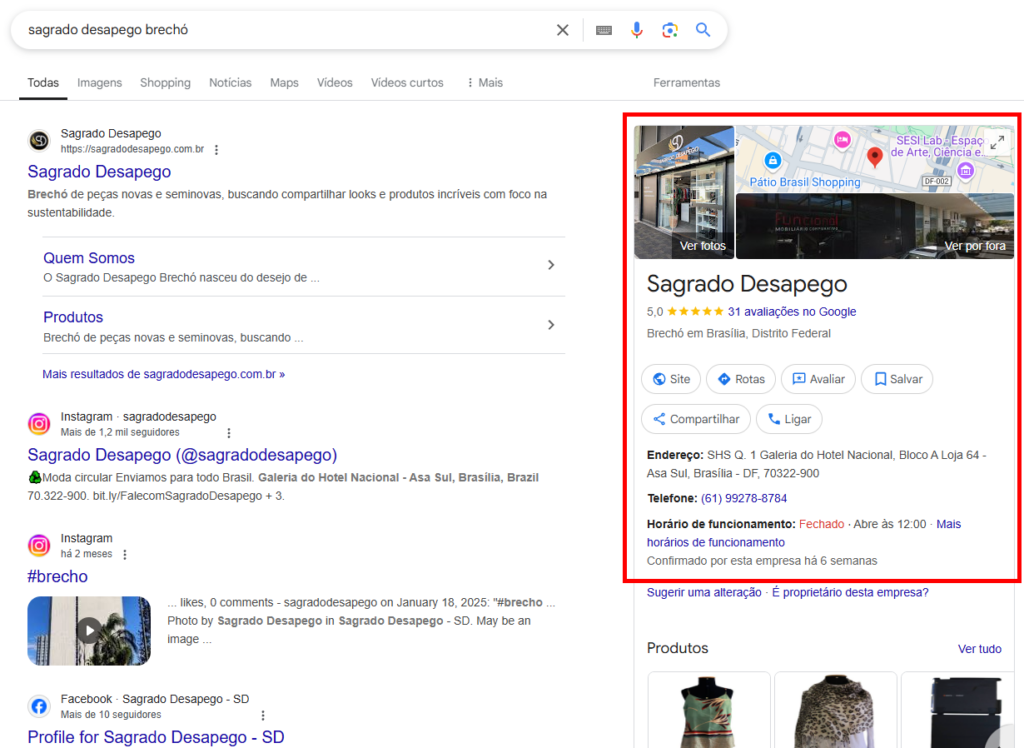
Task: Open 31 avaliações no Google reviews
Action: tap(792, 312)
